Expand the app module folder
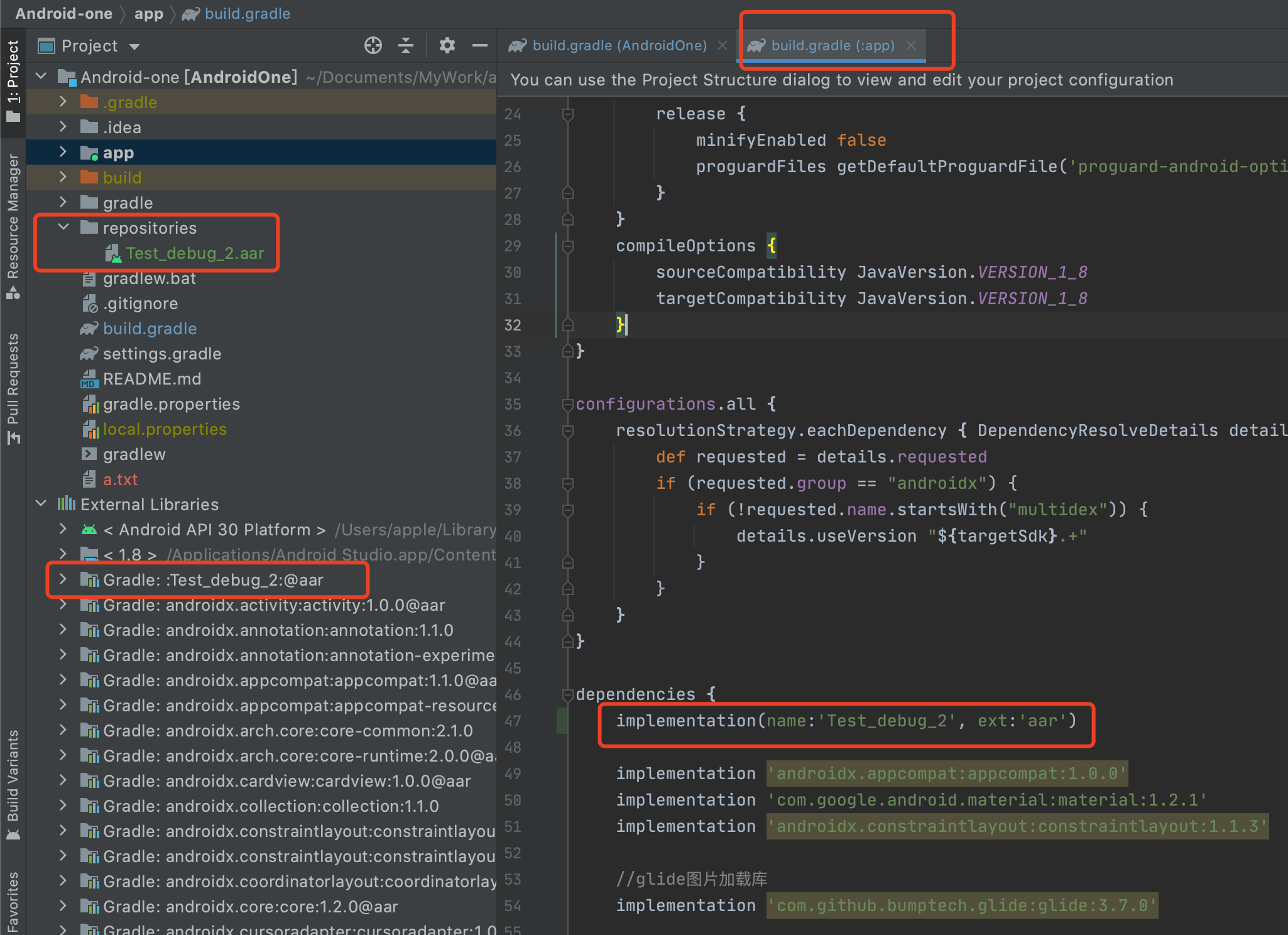 tap(63, 152)
